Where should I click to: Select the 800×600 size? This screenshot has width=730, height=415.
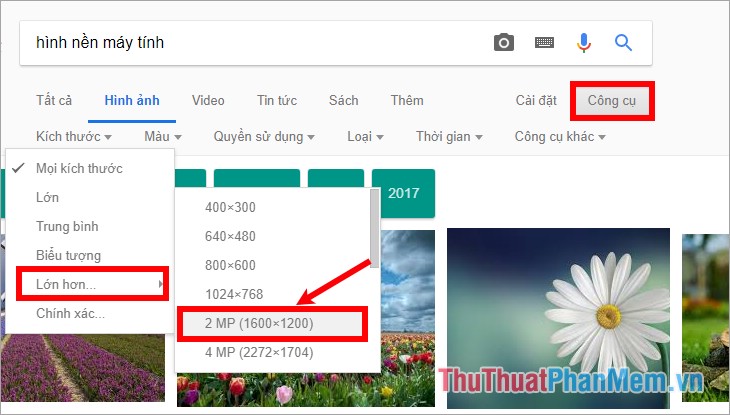tap(273, 265)
